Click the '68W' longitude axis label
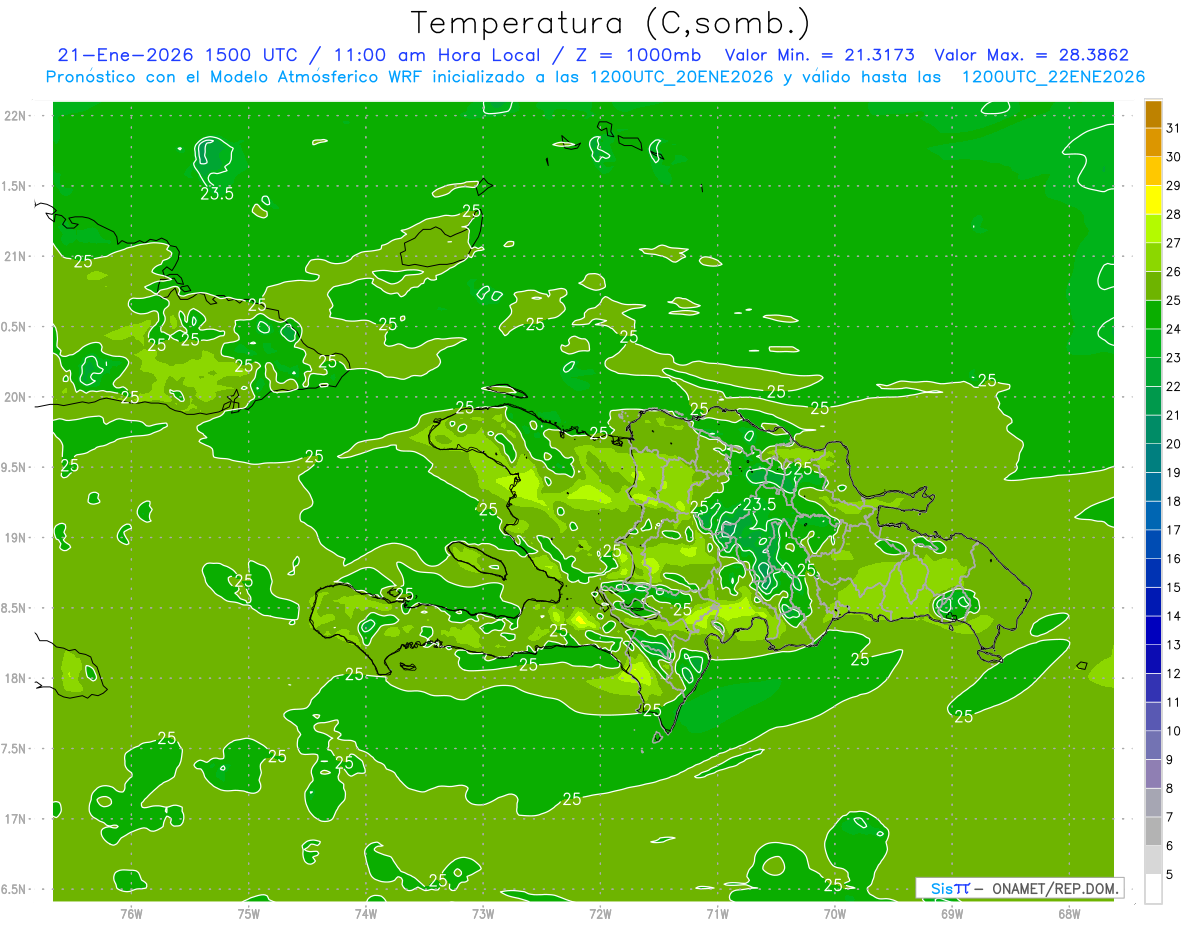 1069,913
